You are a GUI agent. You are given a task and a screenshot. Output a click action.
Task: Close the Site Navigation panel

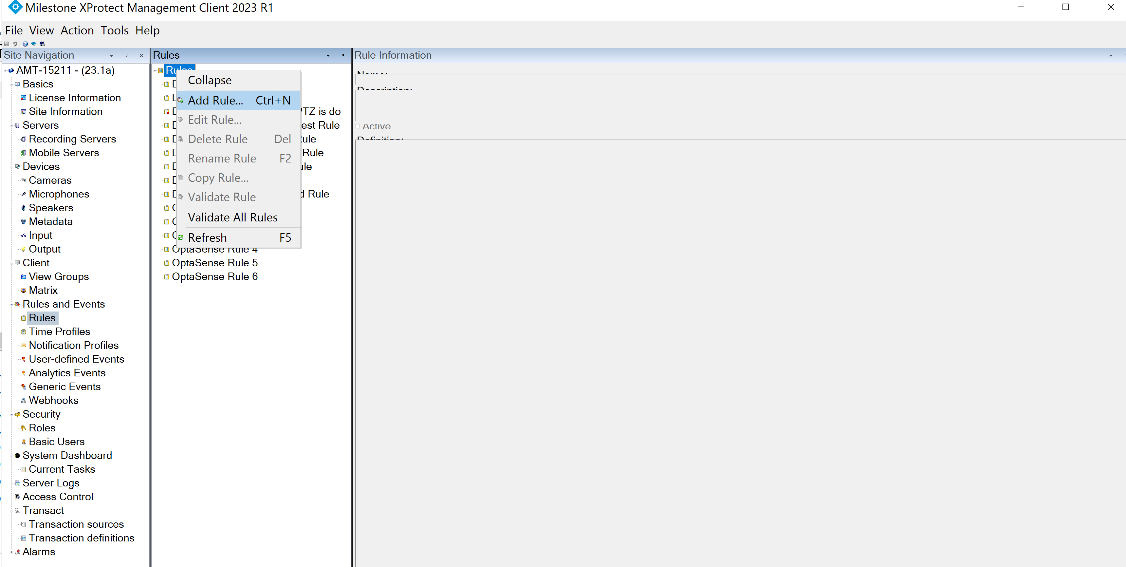tap(141, 55)
